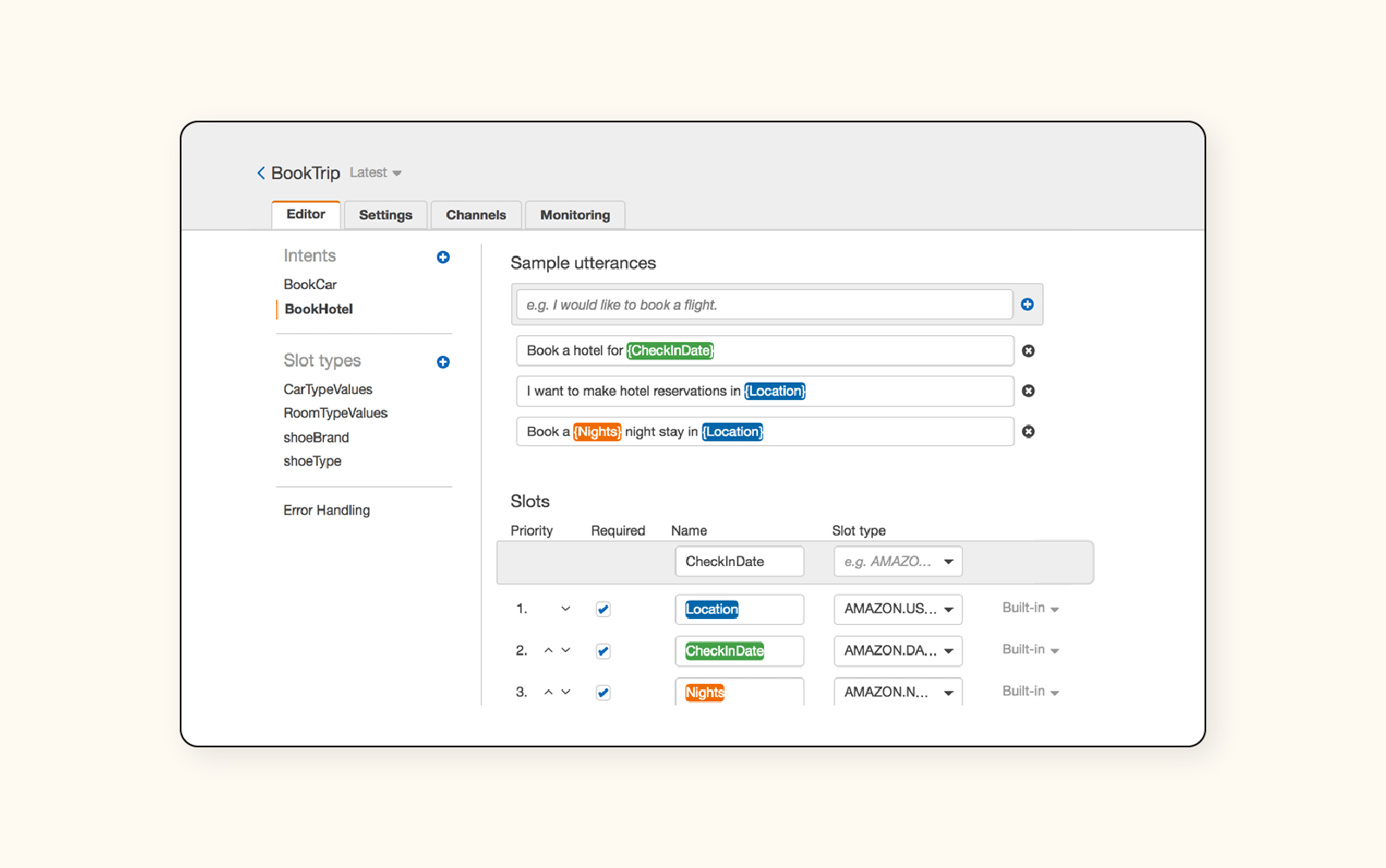Viewport: 1386px width, 868px height.
Task: Expand the Built-in dropdown for Location slot
Action: click(1030, 608)
